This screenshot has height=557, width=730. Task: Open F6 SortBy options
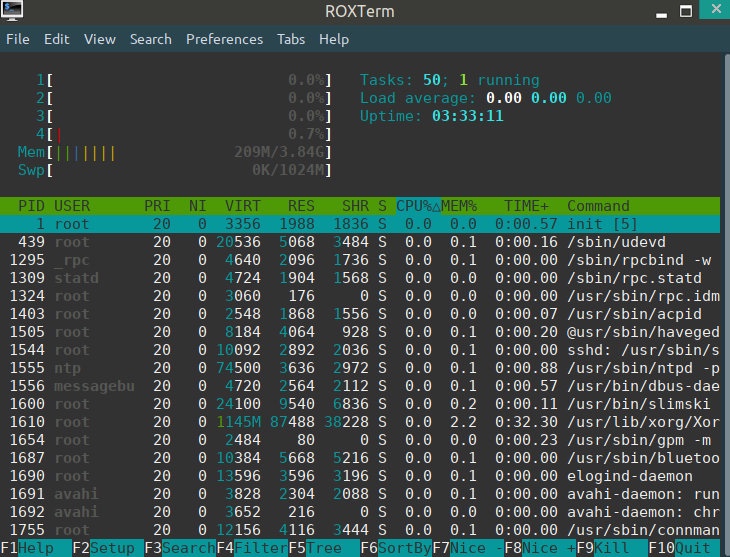pyautogui.click(x=395, y=548)
